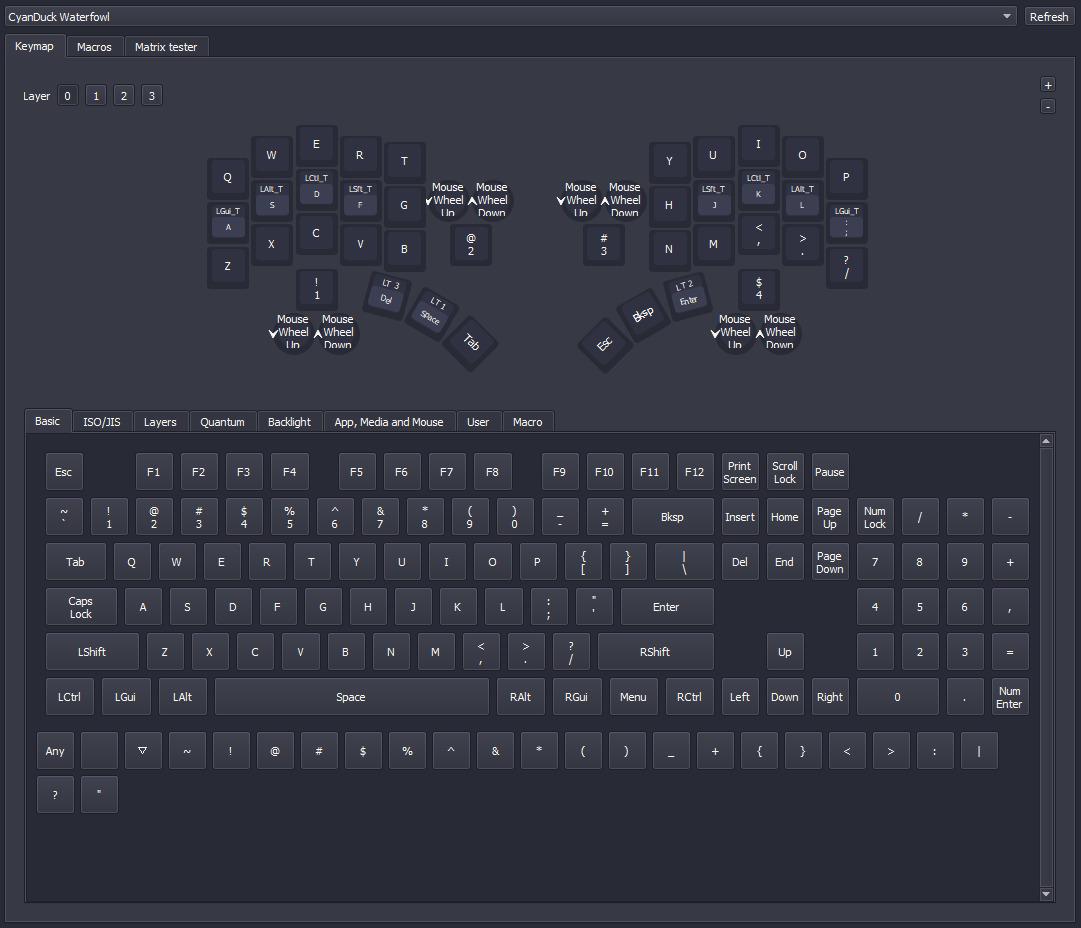Switch to layer 2
Viewport: 1081px width, 928px height.
123,96
